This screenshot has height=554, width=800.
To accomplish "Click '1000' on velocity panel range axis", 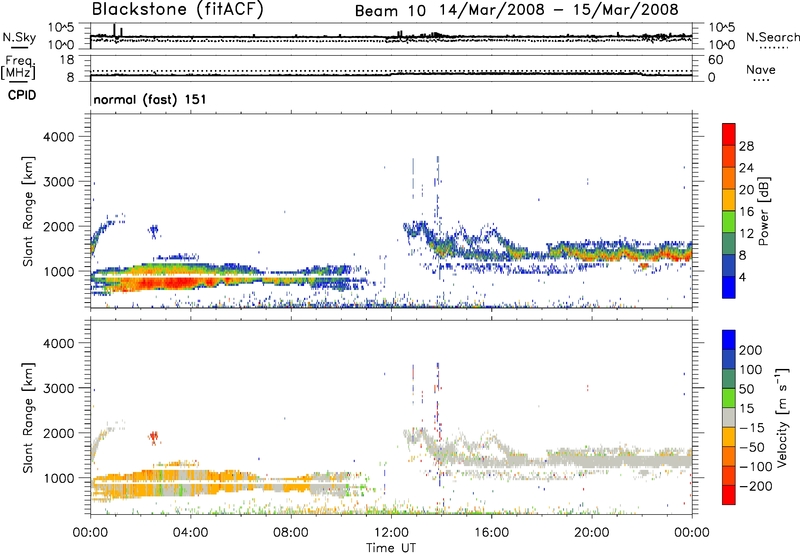I will point(59,478).
